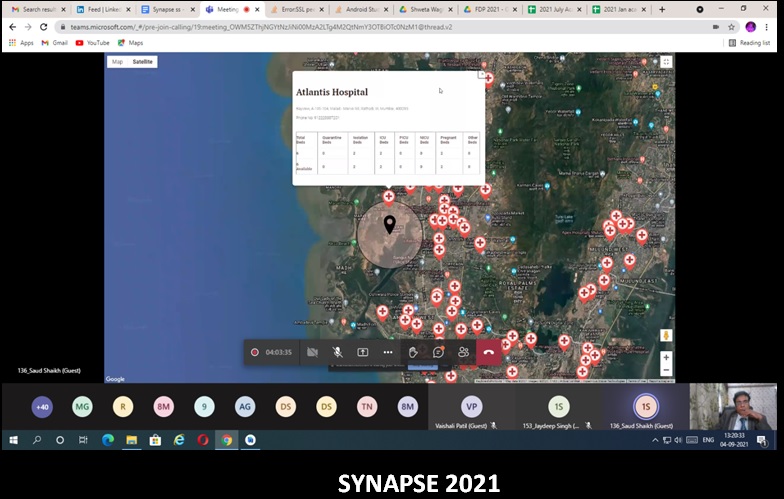
Task: Go forward in the browser
Action: pyautogui.click(x=28, y=26)
